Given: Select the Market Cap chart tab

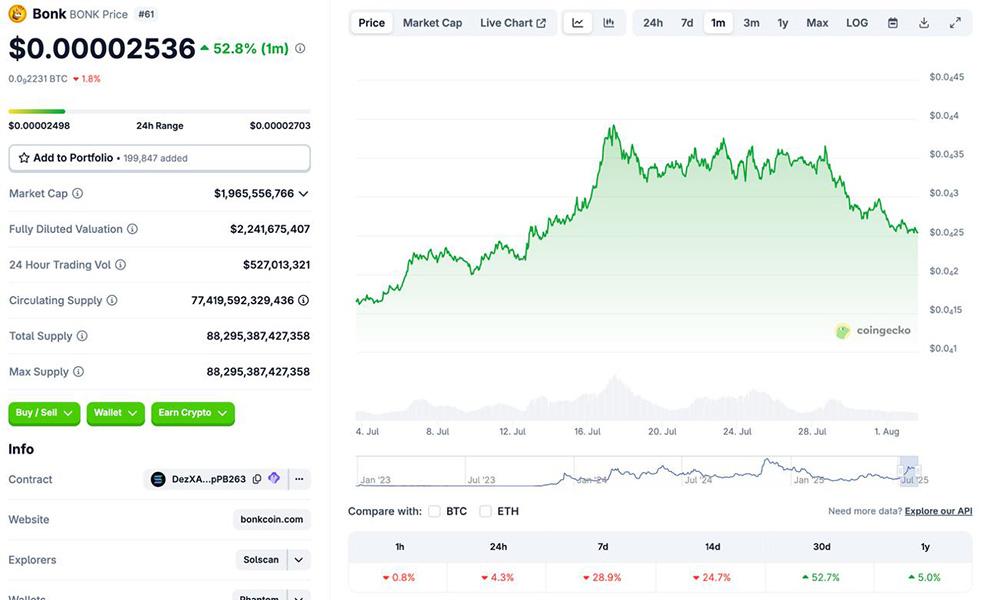Looking at the screenshot, I should point(432,23).
